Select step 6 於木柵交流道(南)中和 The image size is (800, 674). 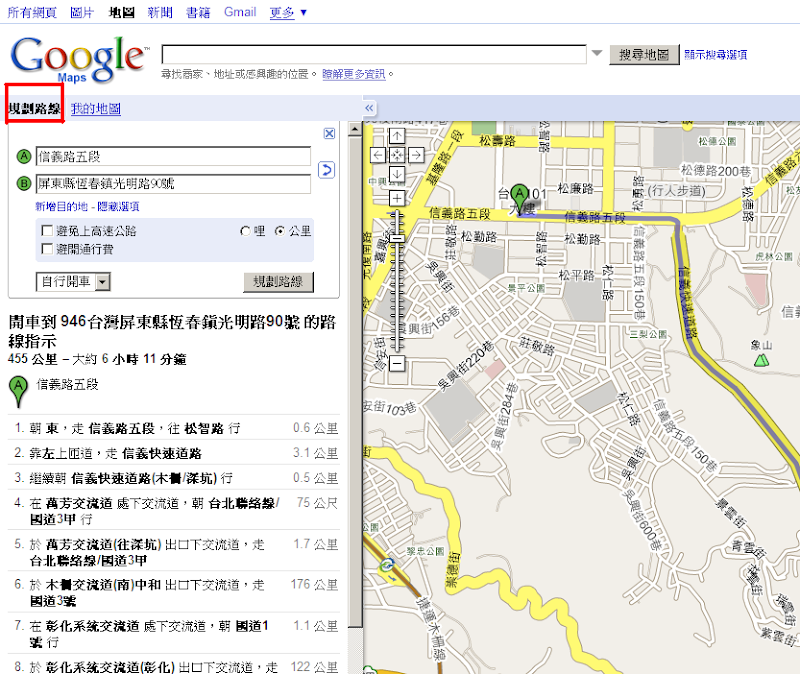point(174,592)
